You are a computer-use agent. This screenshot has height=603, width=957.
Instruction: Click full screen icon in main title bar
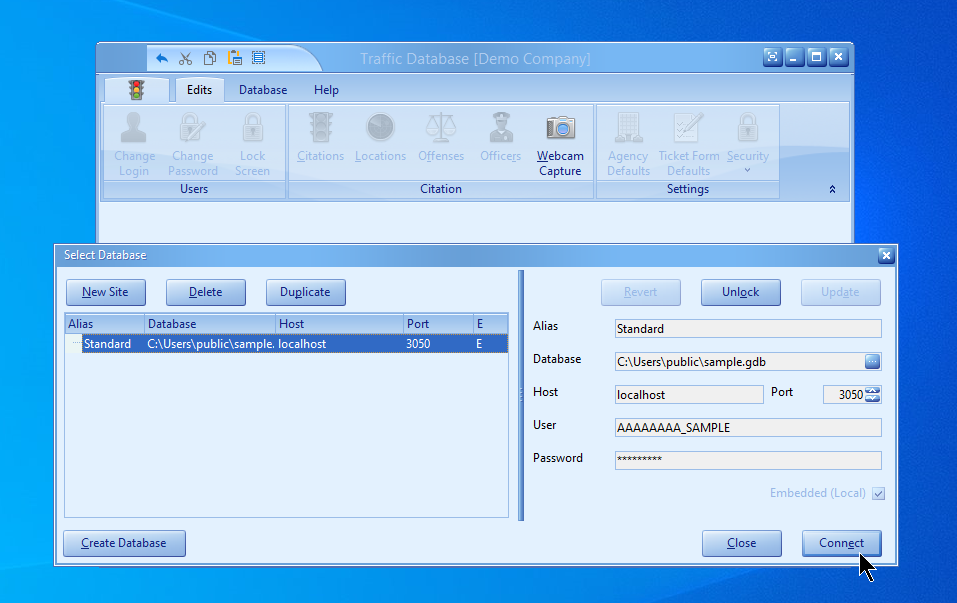point(773,57)
